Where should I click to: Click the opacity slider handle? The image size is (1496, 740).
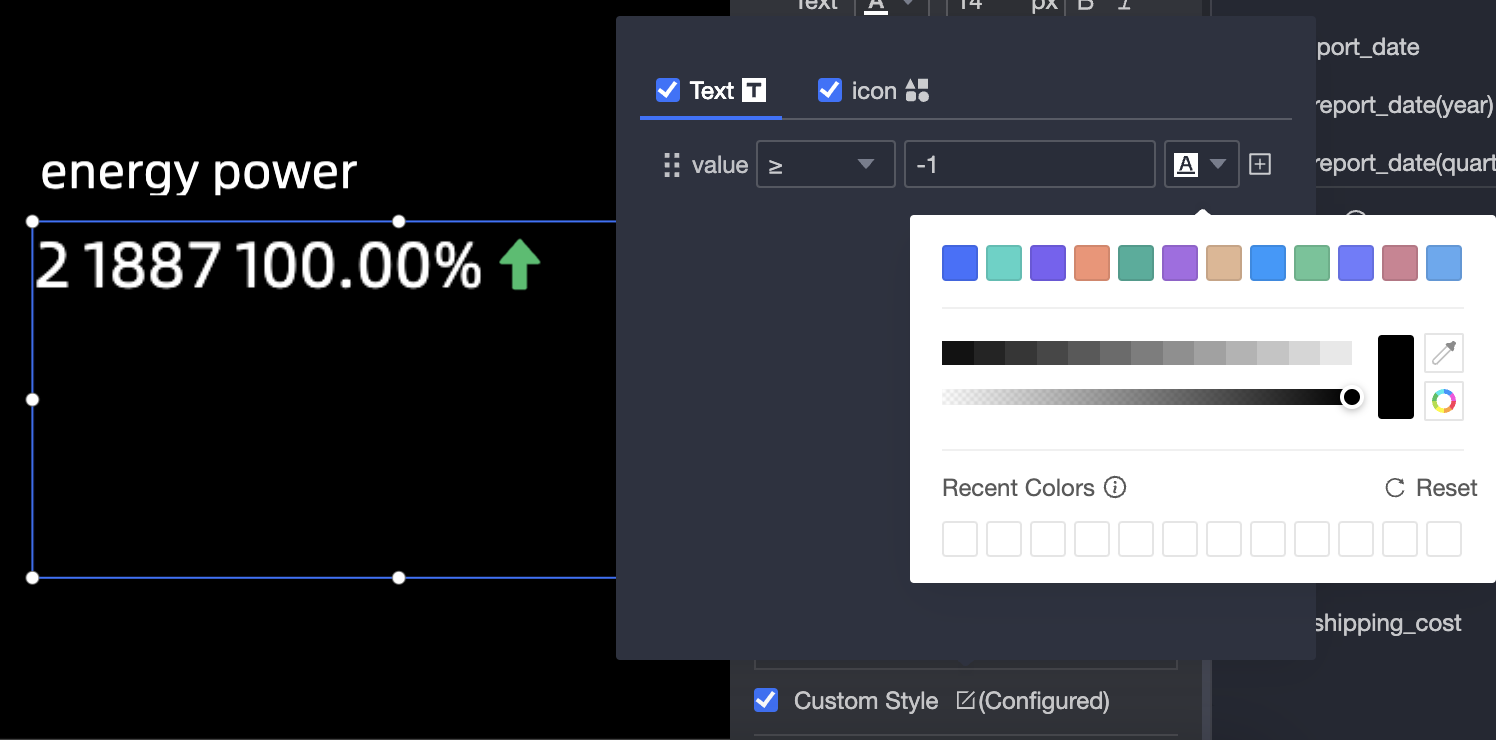(1352, 397)
